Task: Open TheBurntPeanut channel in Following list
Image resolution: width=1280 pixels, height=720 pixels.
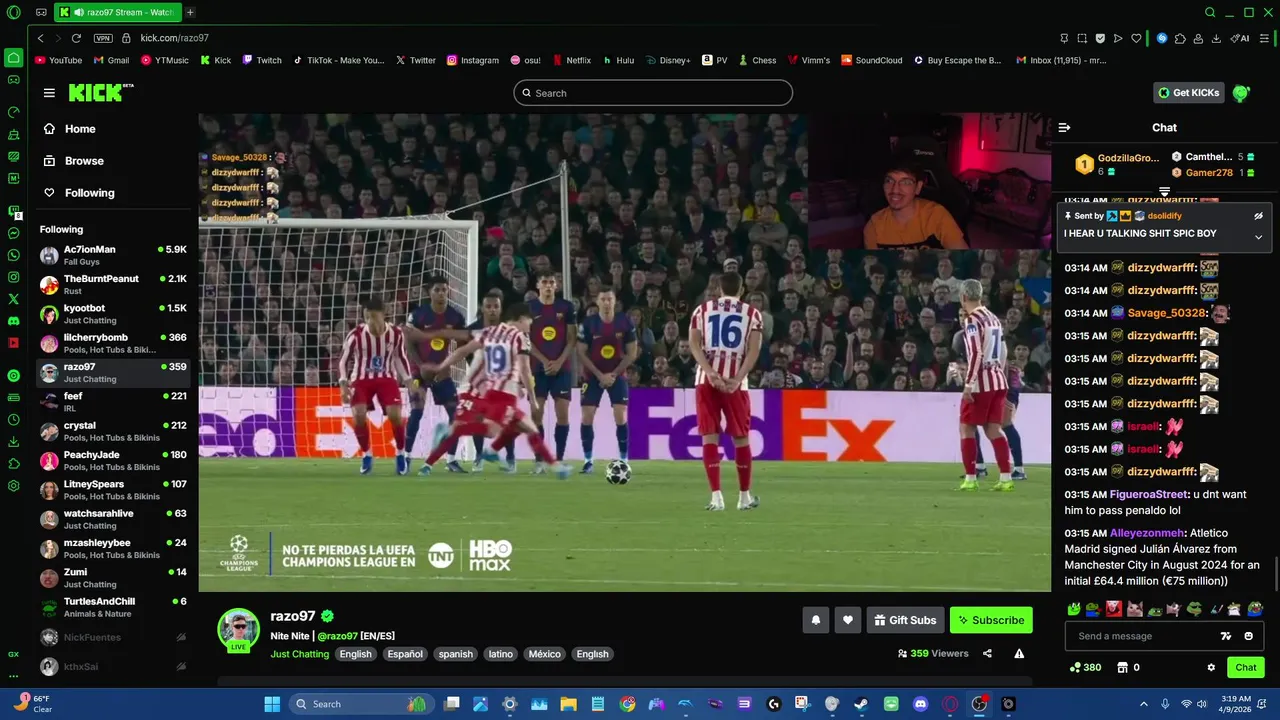Action: pyautogui.click(x=114, y=284)
